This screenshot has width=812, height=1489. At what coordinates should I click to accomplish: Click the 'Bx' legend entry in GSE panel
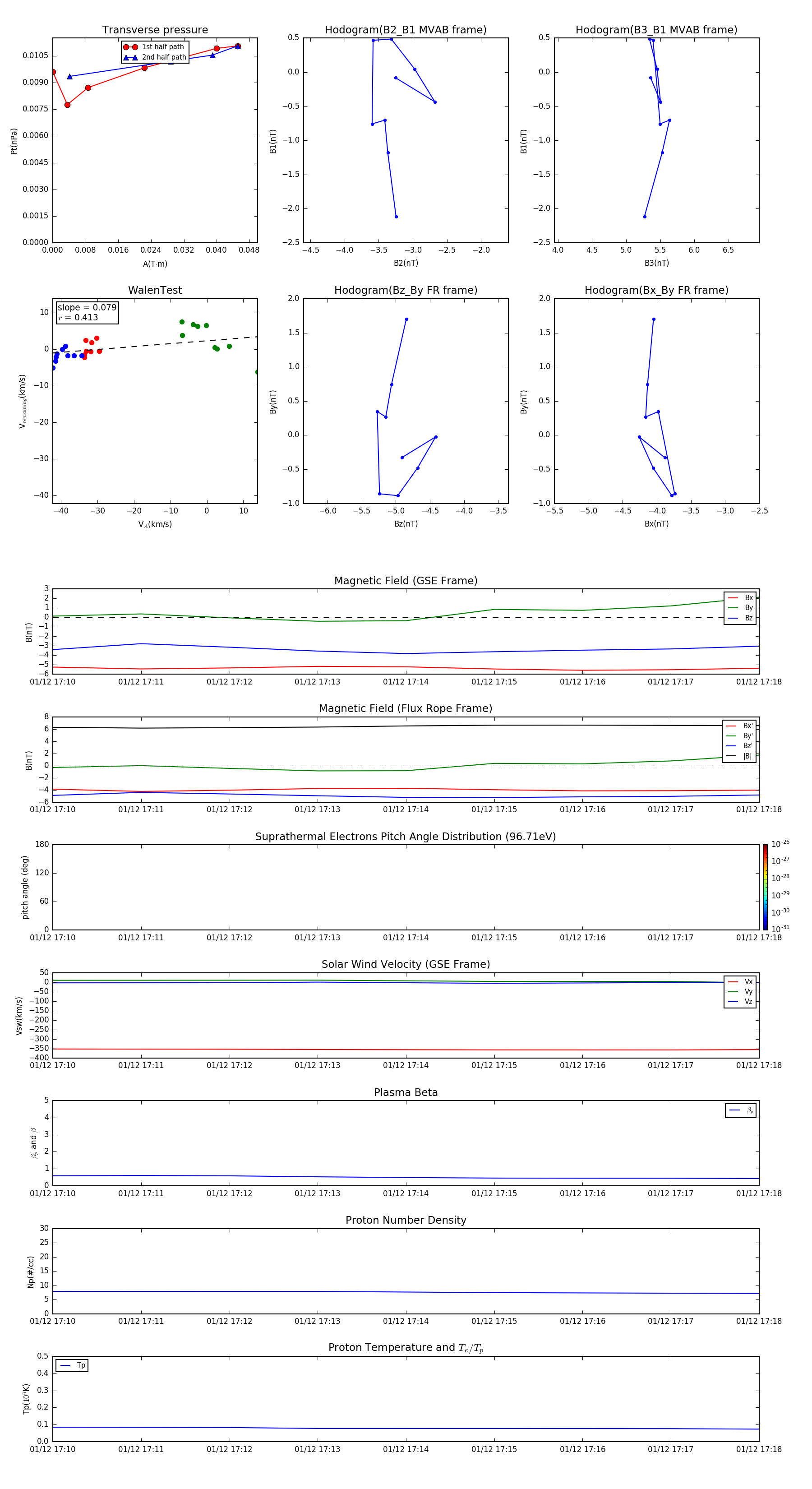tap(740, 598)
